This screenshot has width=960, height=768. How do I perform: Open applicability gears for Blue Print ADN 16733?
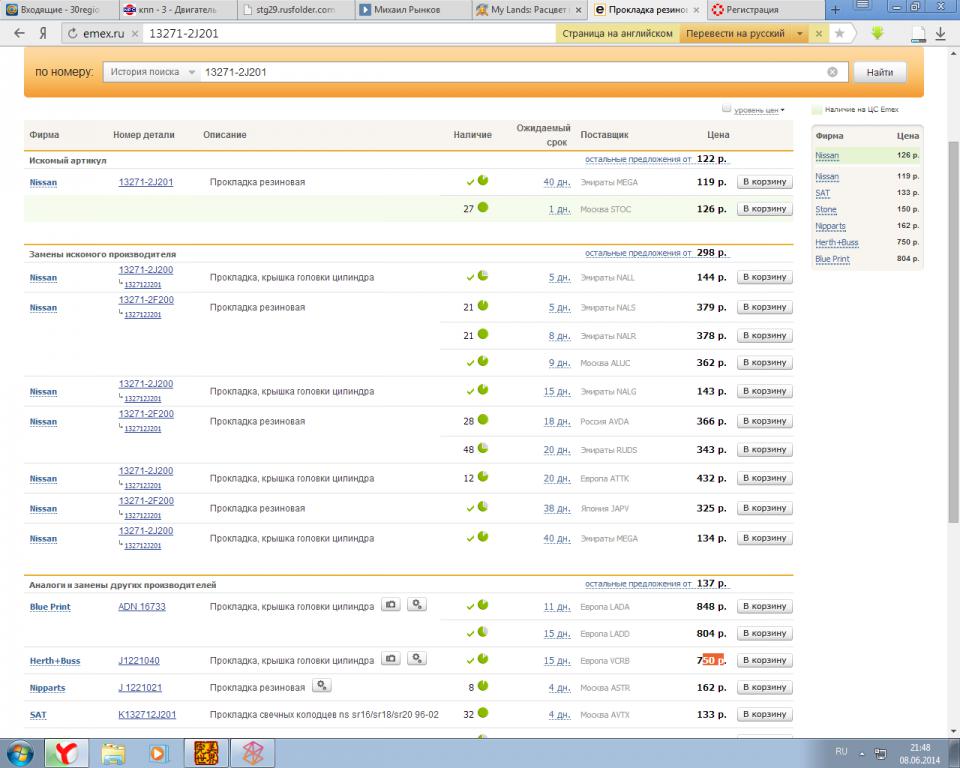click(417, 604)
